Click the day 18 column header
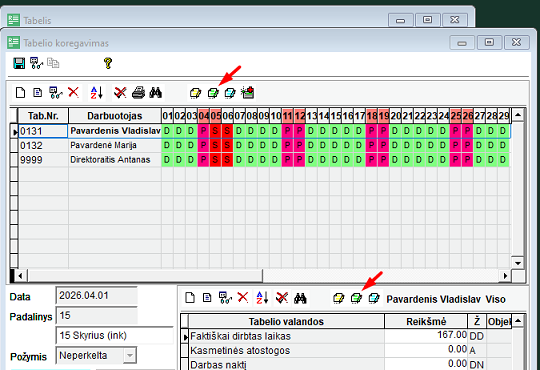This screenshot has height=370, width=540. coord(372,116)
